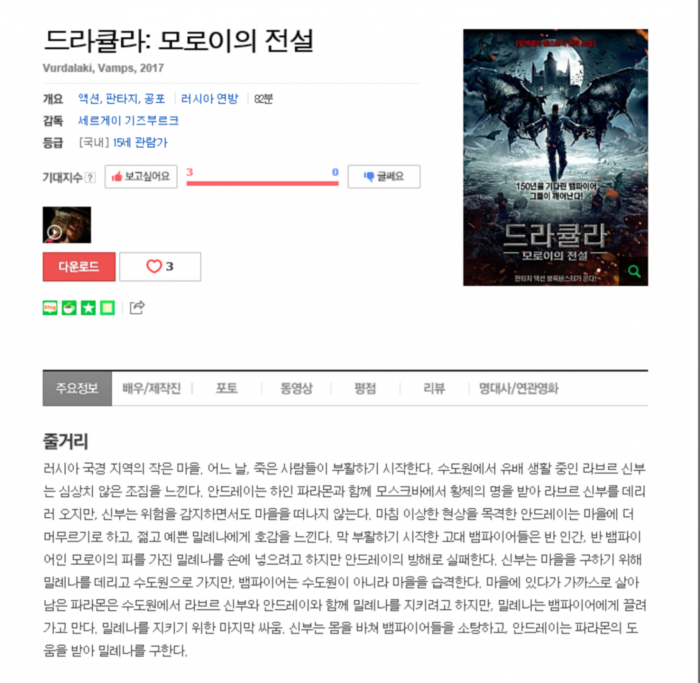Click the green cafe cup share icon
The height and width of the screenshot is (683, 700).
coord(69,308)
